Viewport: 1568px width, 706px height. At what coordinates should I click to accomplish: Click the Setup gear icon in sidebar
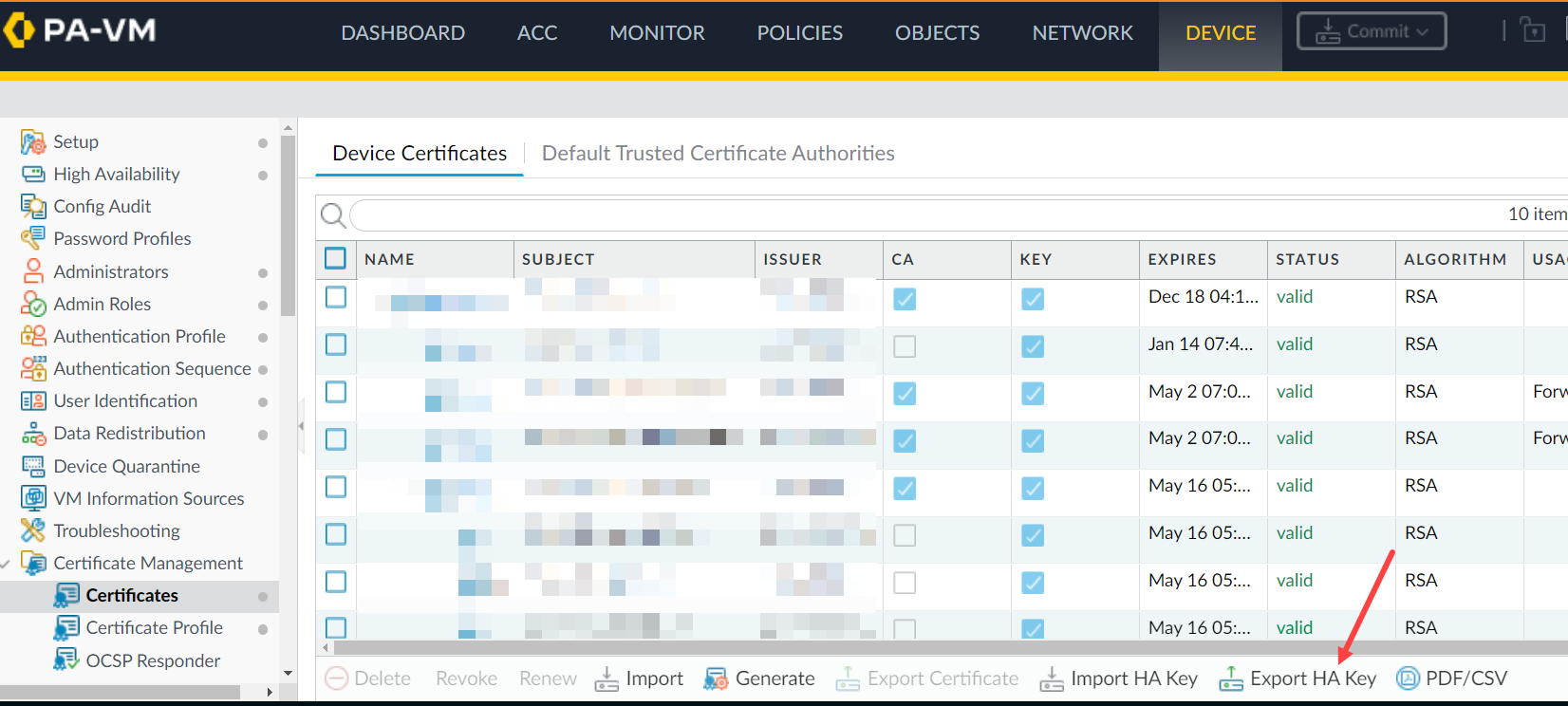click(x=33, y=142)
